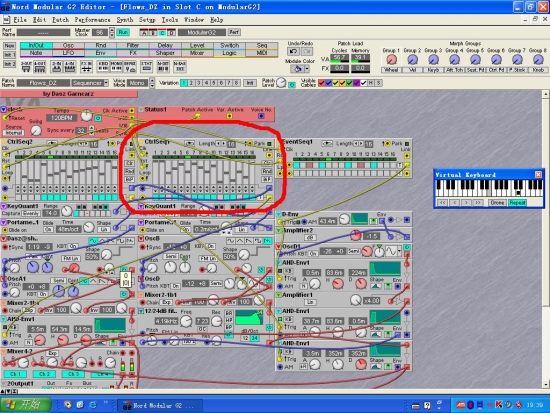Switch to the Mixer module tab

pos(197,53)
